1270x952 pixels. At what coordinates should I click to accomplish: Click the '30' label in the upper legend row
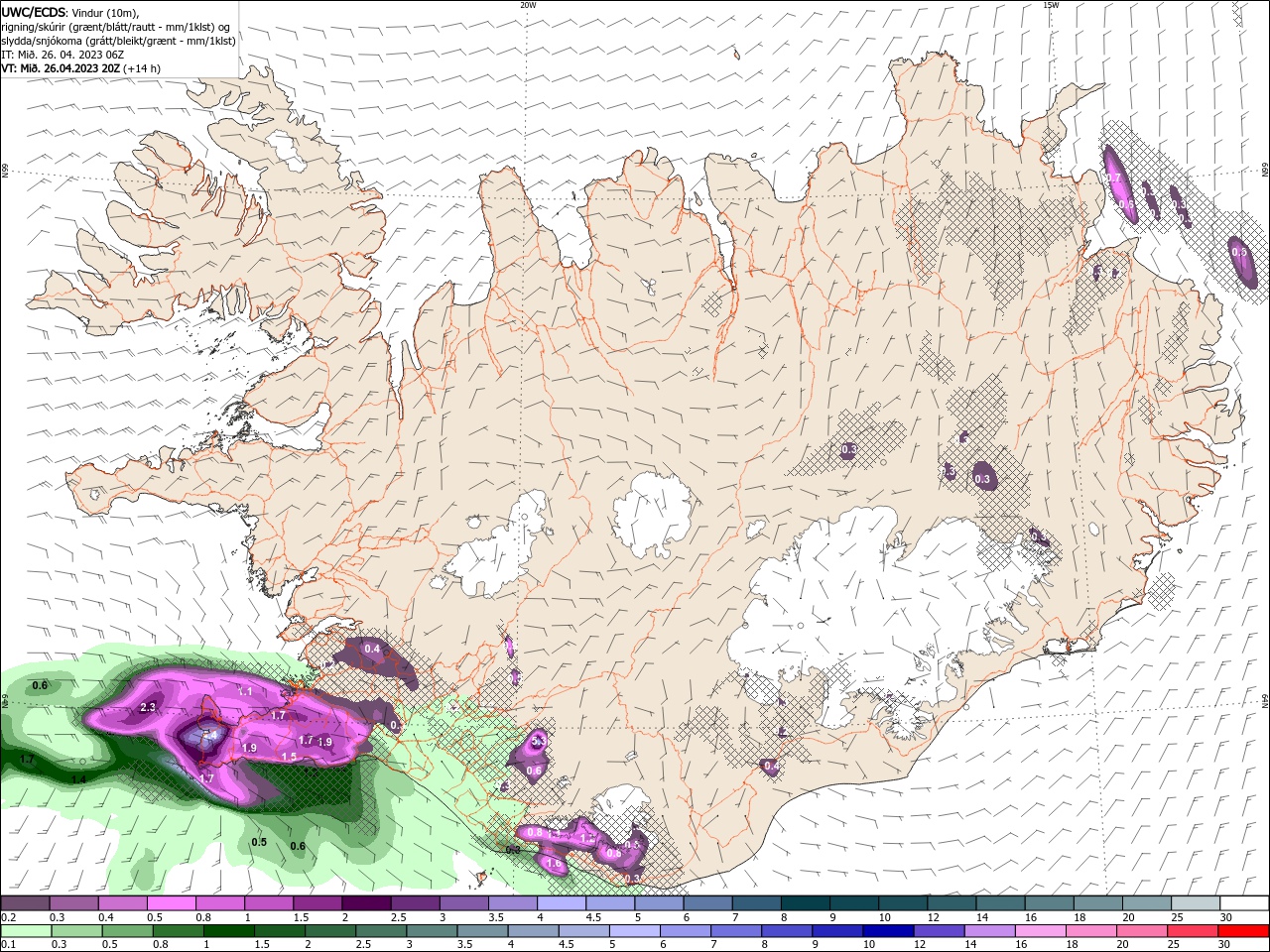tap(1225, 917)
